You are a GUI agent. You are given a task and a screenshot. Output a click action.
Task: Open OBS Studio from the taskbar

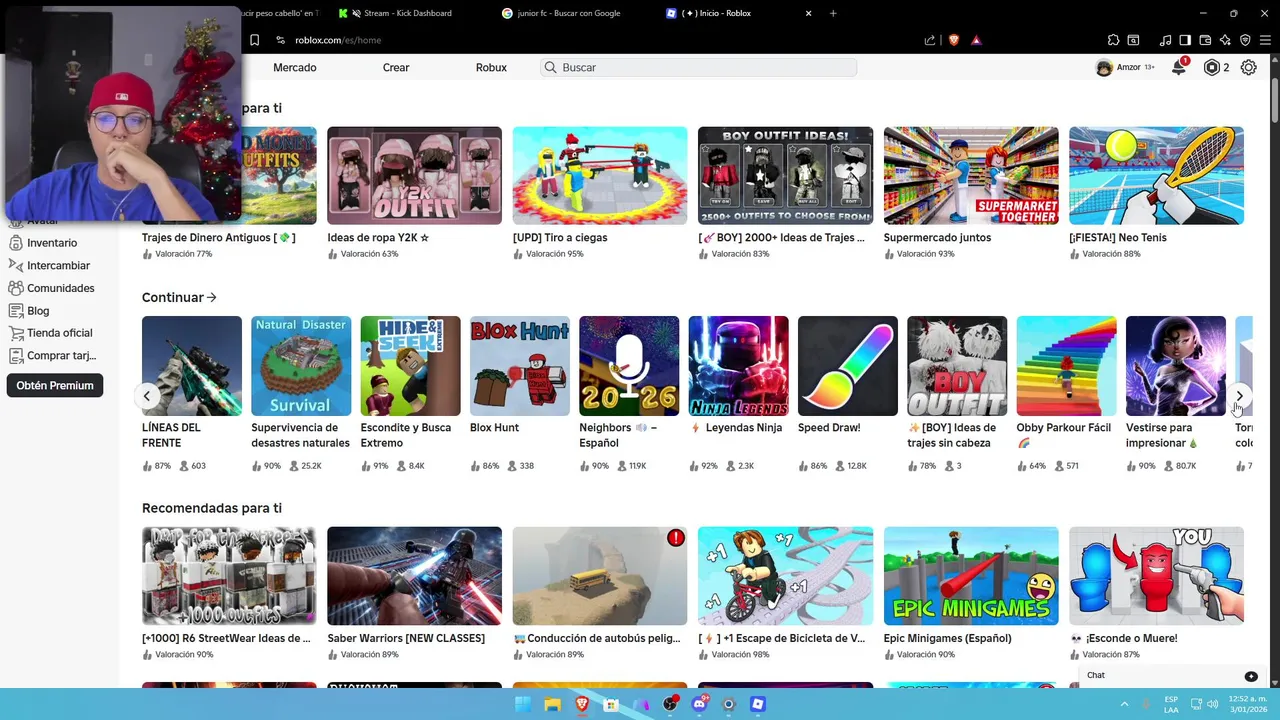(x=670, y=704)
